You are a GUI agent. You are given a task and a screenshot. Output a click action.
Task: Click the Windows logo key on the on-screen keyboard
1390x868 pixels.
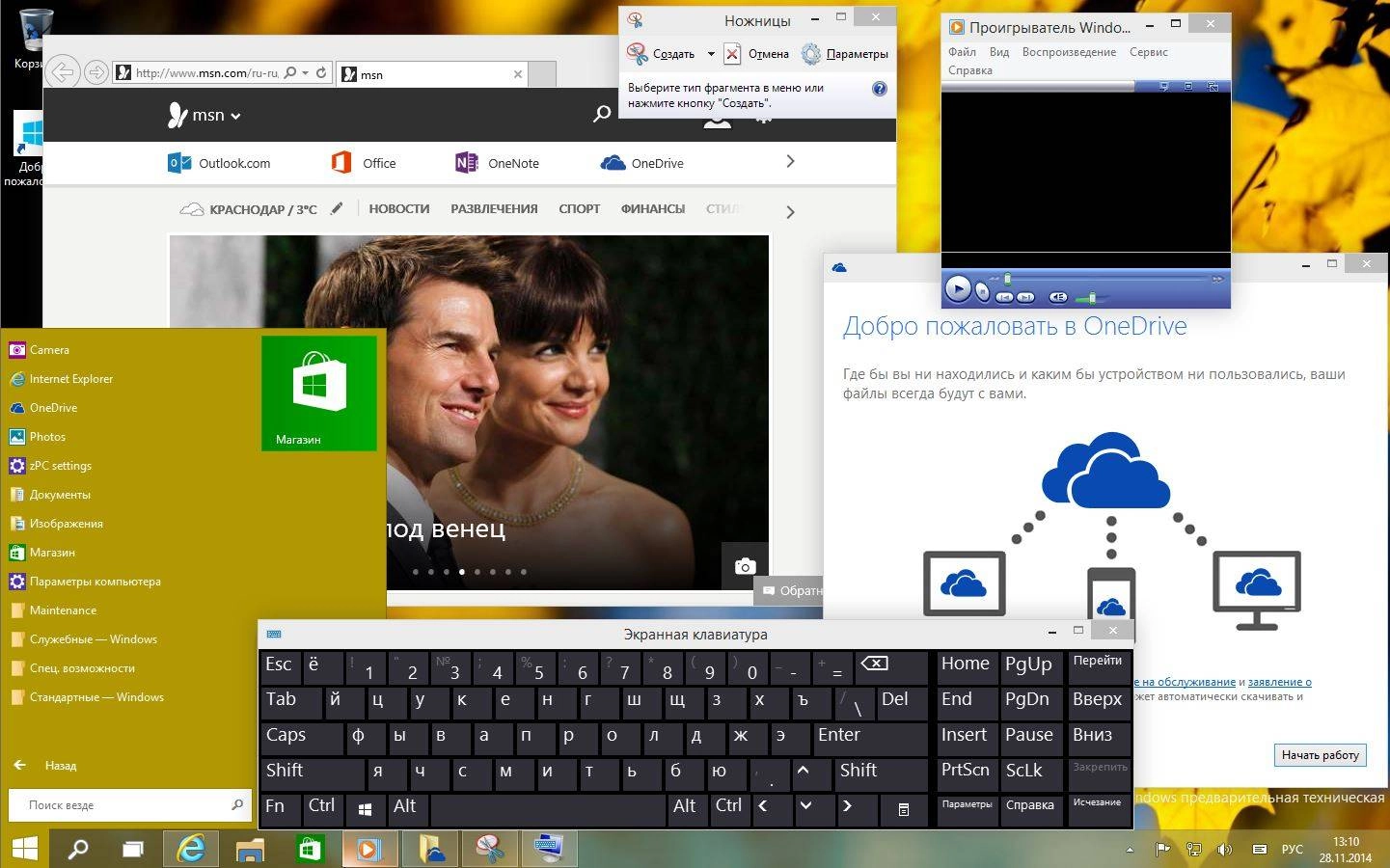[x=365, y=810]
